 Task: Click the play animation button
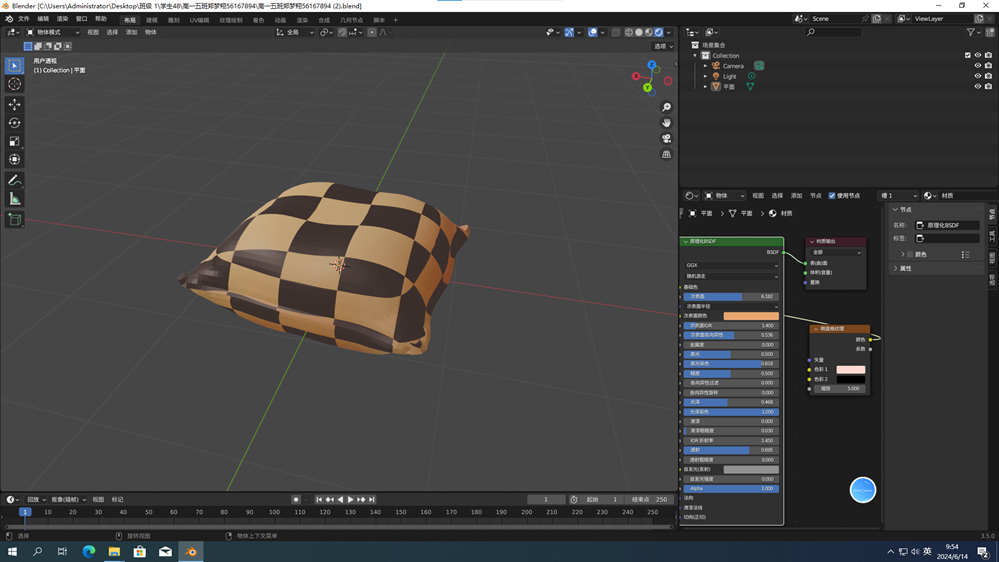pyautogui.click(x=350, y=500)
